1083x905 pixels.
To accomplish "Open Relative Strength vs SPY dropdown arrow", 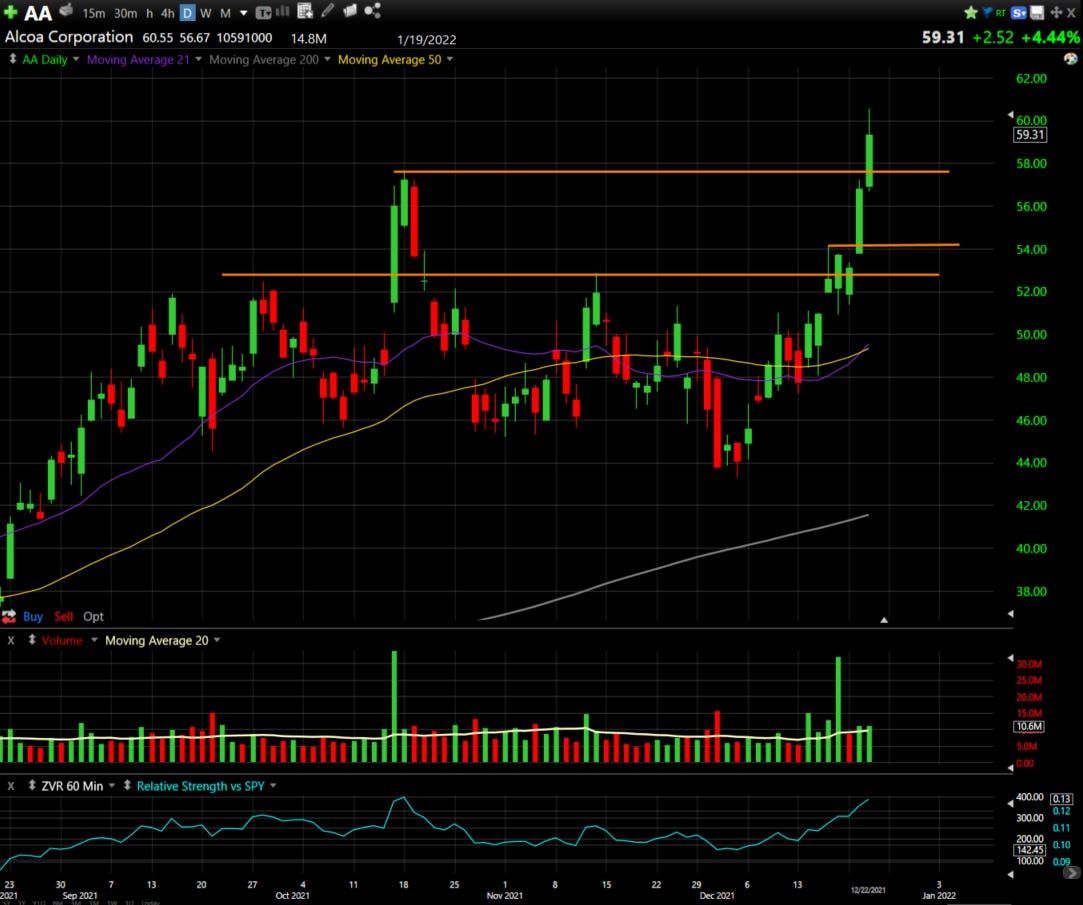I will pos(274,786).
